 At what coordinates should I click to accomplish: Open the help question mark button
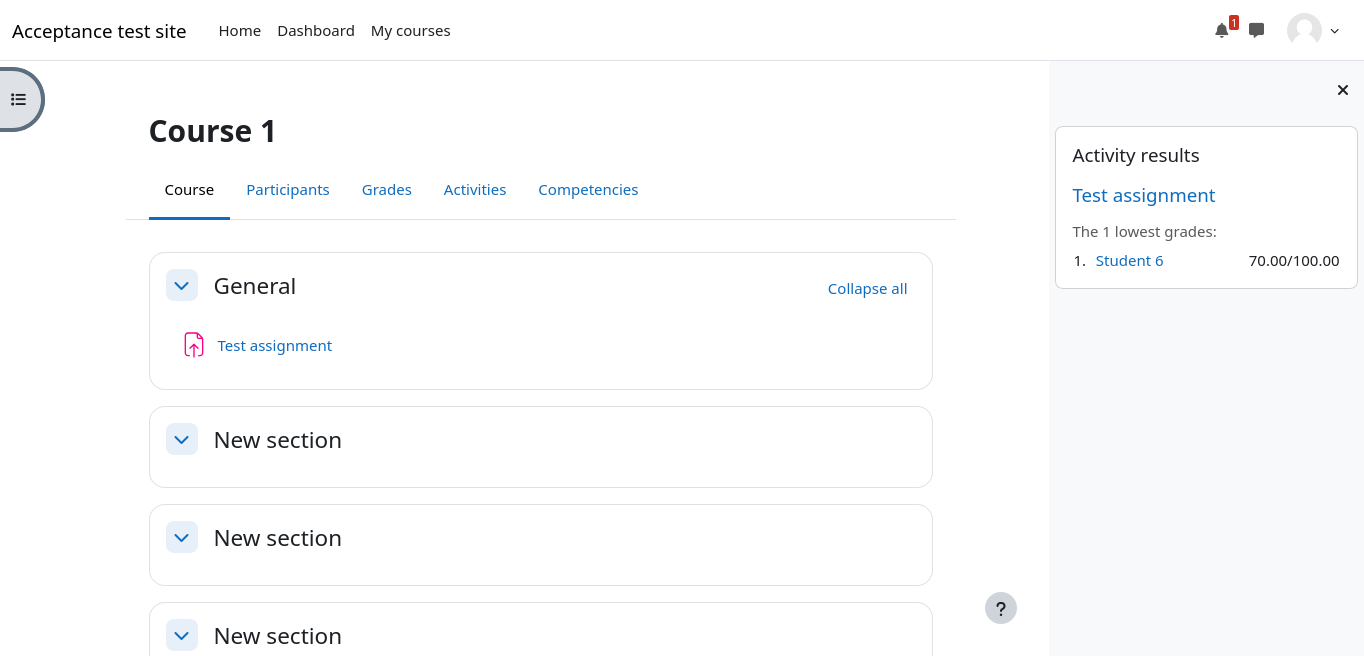(x=1000, y=608)
